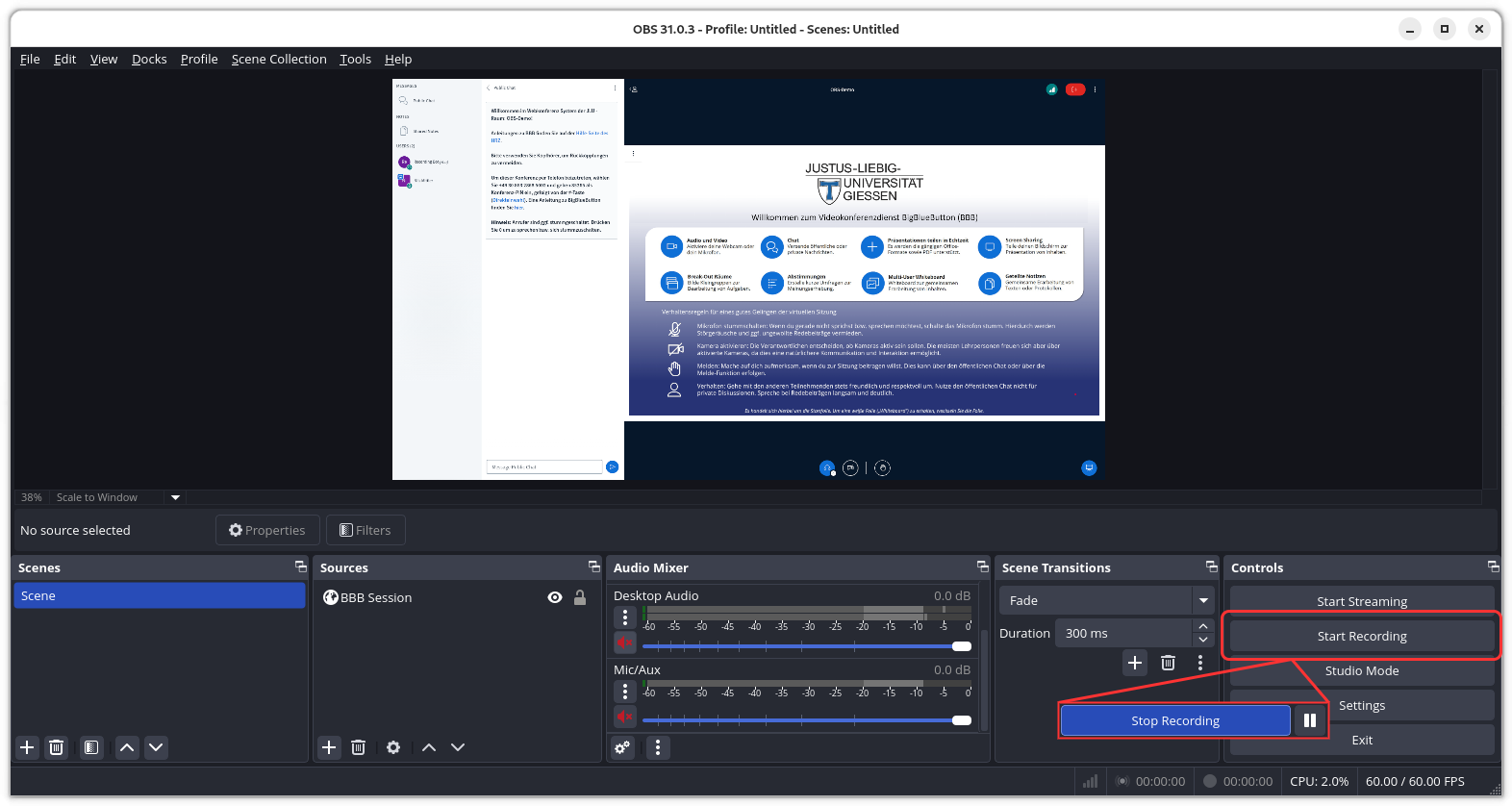Enable Studio Mode button
Image resolution: width=1512 pixels, height=806 pixels.
click(x=1362, y=670)
